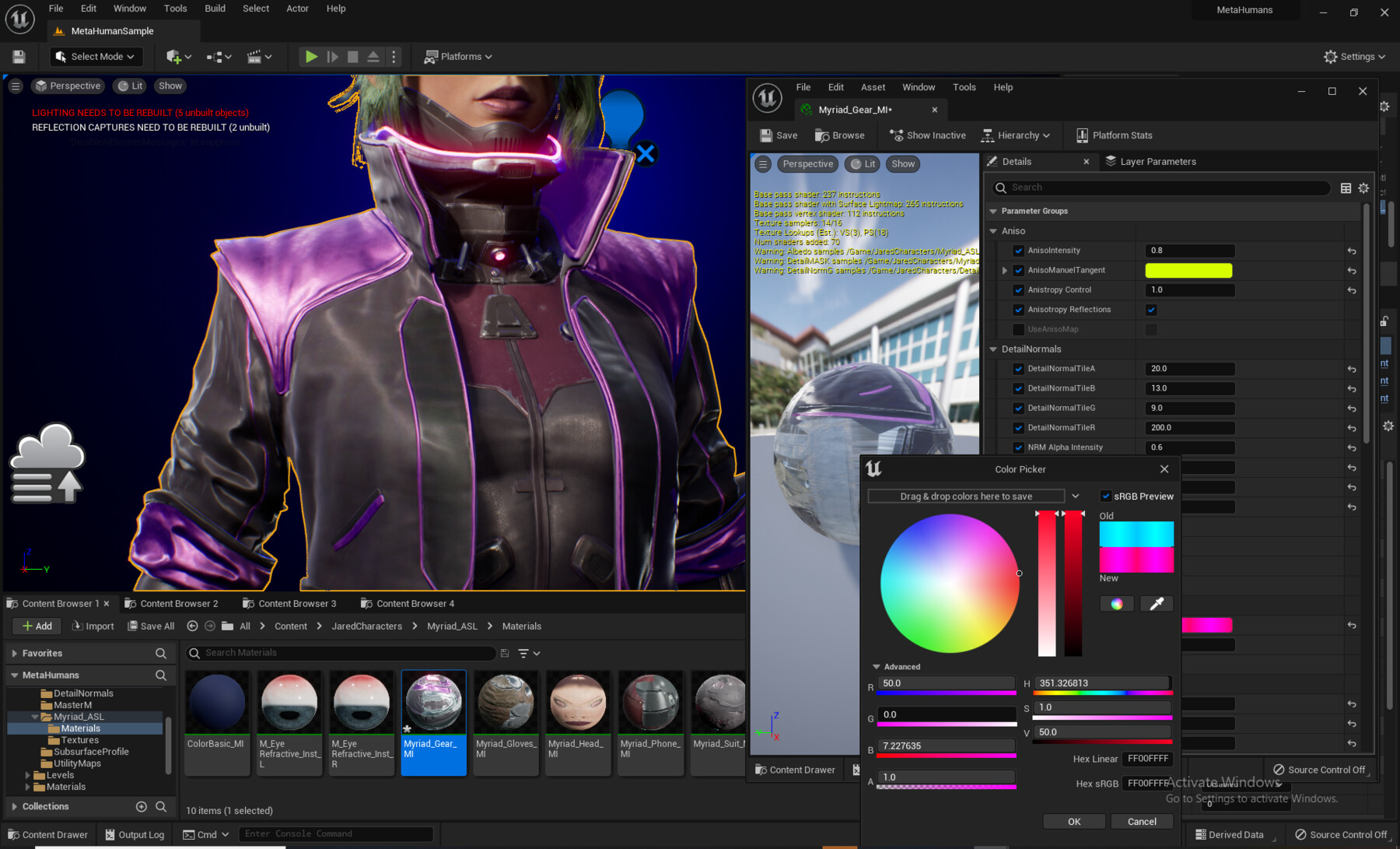Click MetaHumans tree search magnifier icon
1400x849 pixels.
[x=161, y=675]
